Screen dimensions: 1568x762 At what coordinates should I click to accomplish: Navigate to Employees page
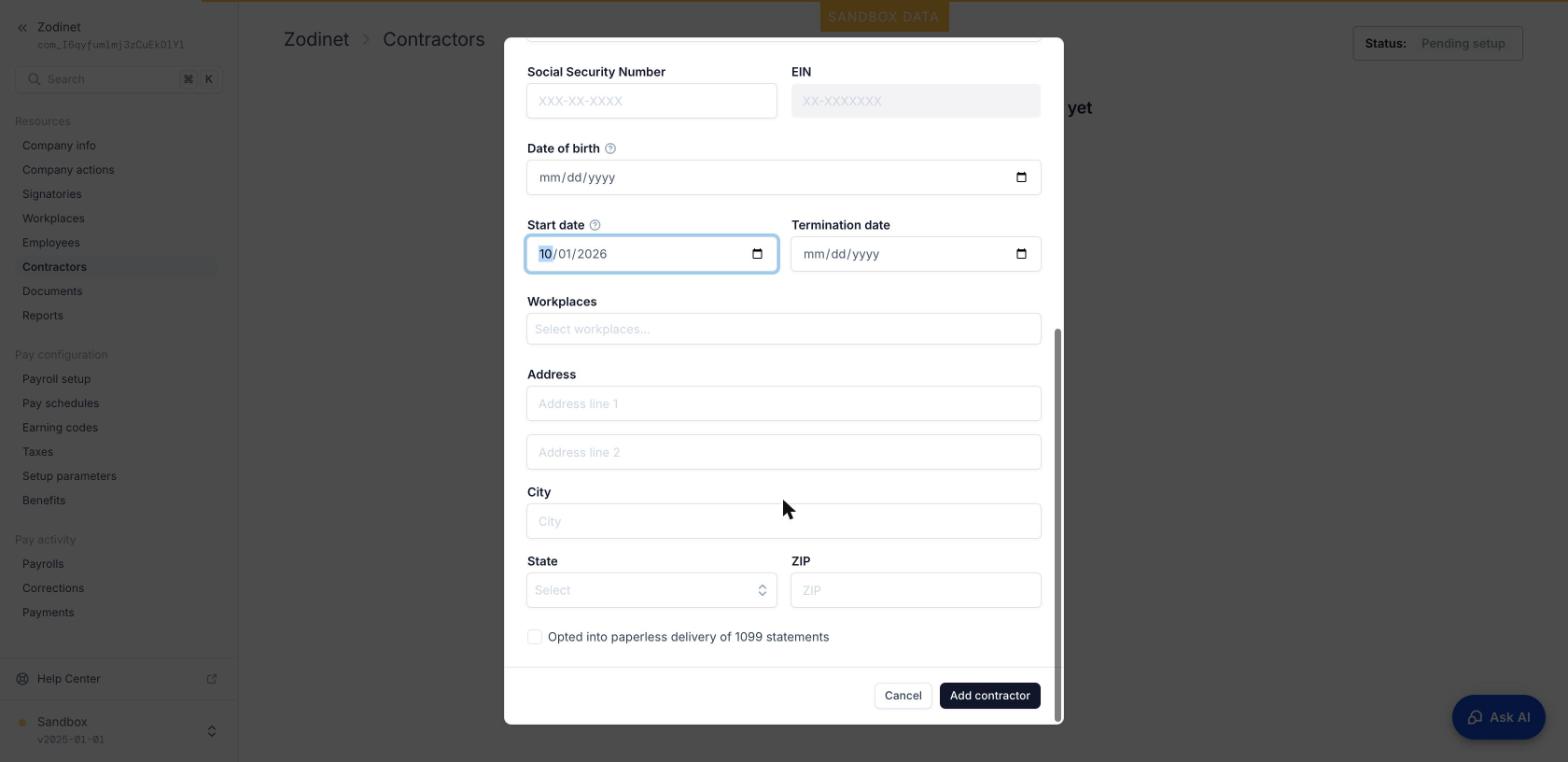(51, 243)
